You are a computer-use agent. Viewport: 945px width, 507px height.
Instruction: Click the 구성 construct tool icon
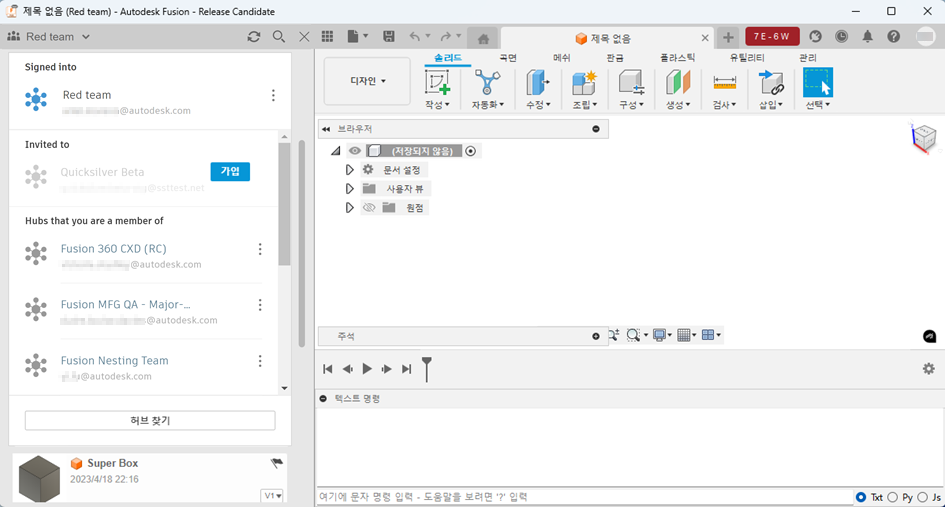point(631,83)
